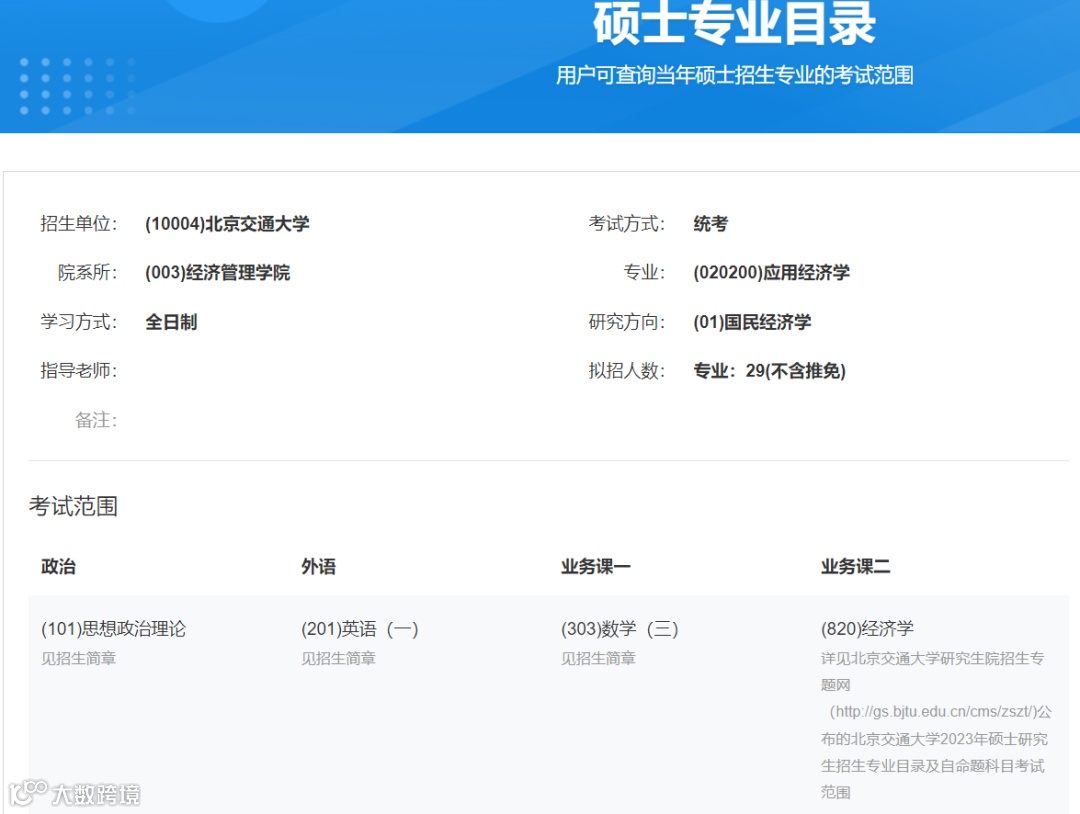The width and height of the screenshot is (1080, 814).
Task: Select subtitle 用户可查询当年硕士招生专业的考试范围
Action: 735,75
